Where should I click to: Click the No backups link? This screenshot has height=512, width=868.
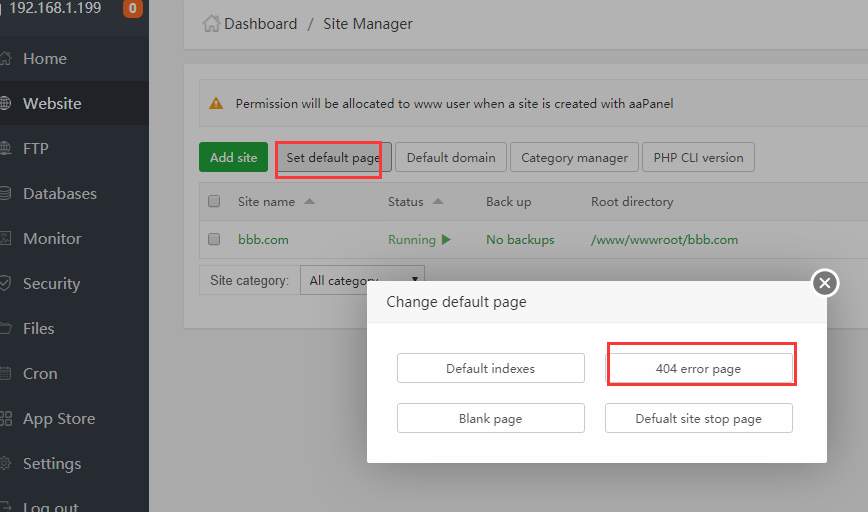(x=520, y=240)
